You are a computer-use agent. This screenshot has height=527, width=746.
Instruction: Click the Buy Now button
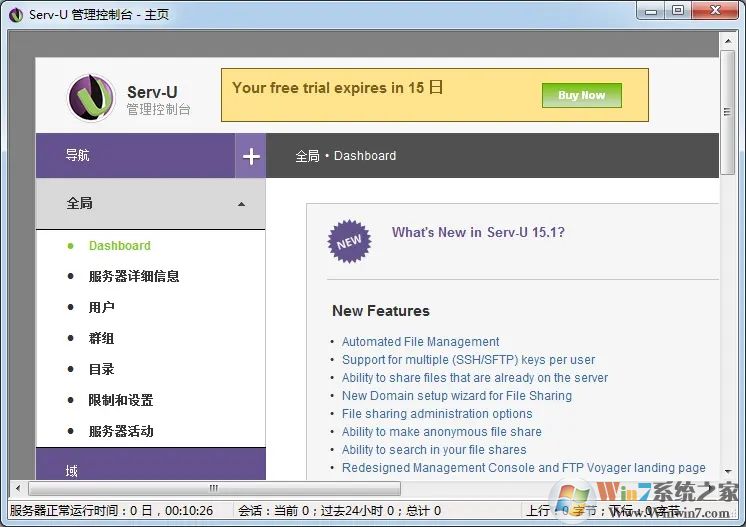581,95
